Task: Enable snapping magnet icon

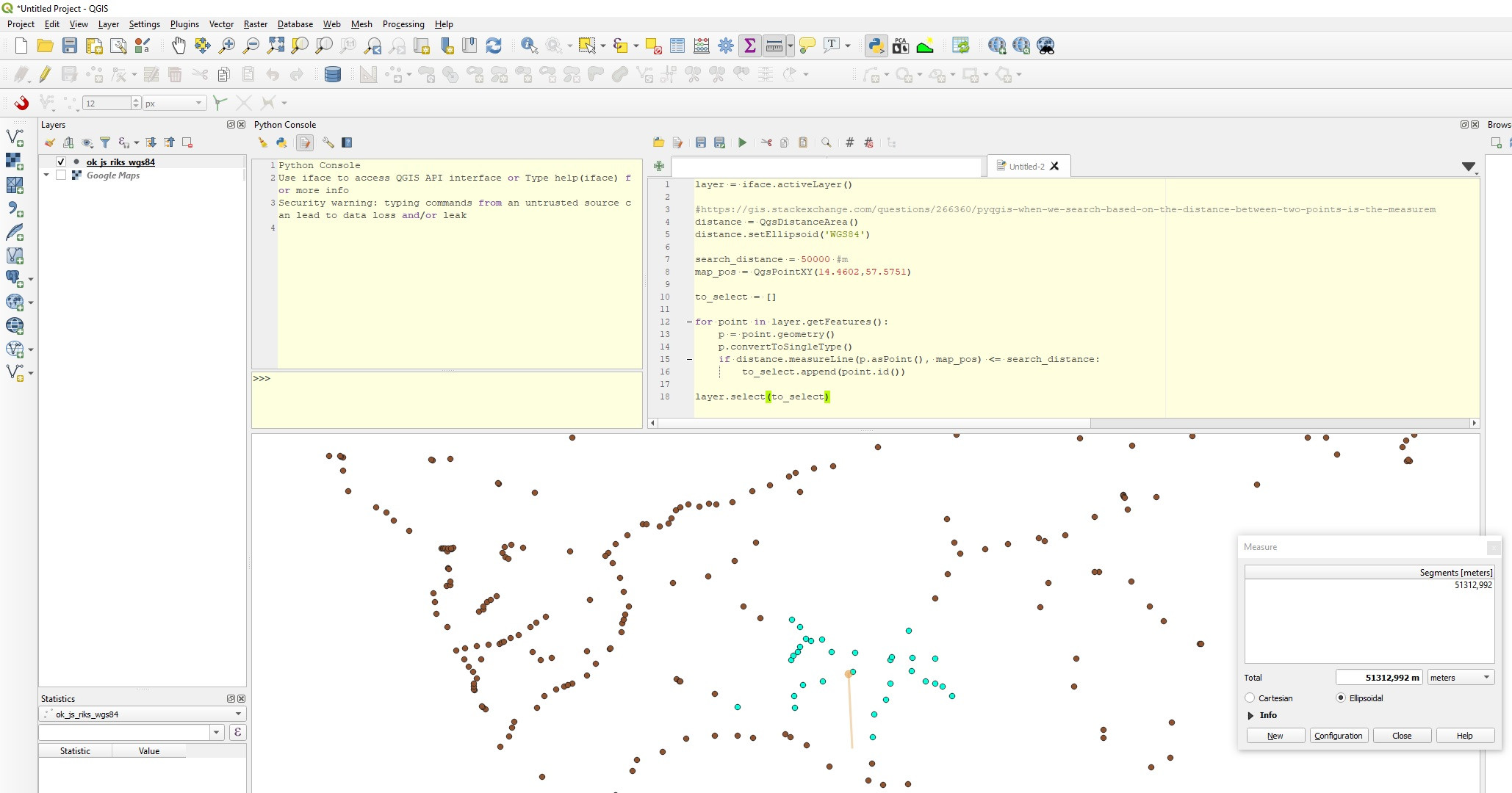Action: point(21,103)
